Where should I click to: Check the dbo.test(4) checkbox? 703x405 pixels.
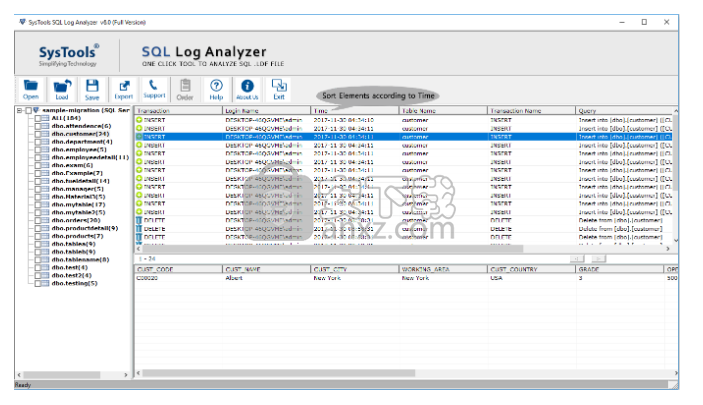pos(38,267)
